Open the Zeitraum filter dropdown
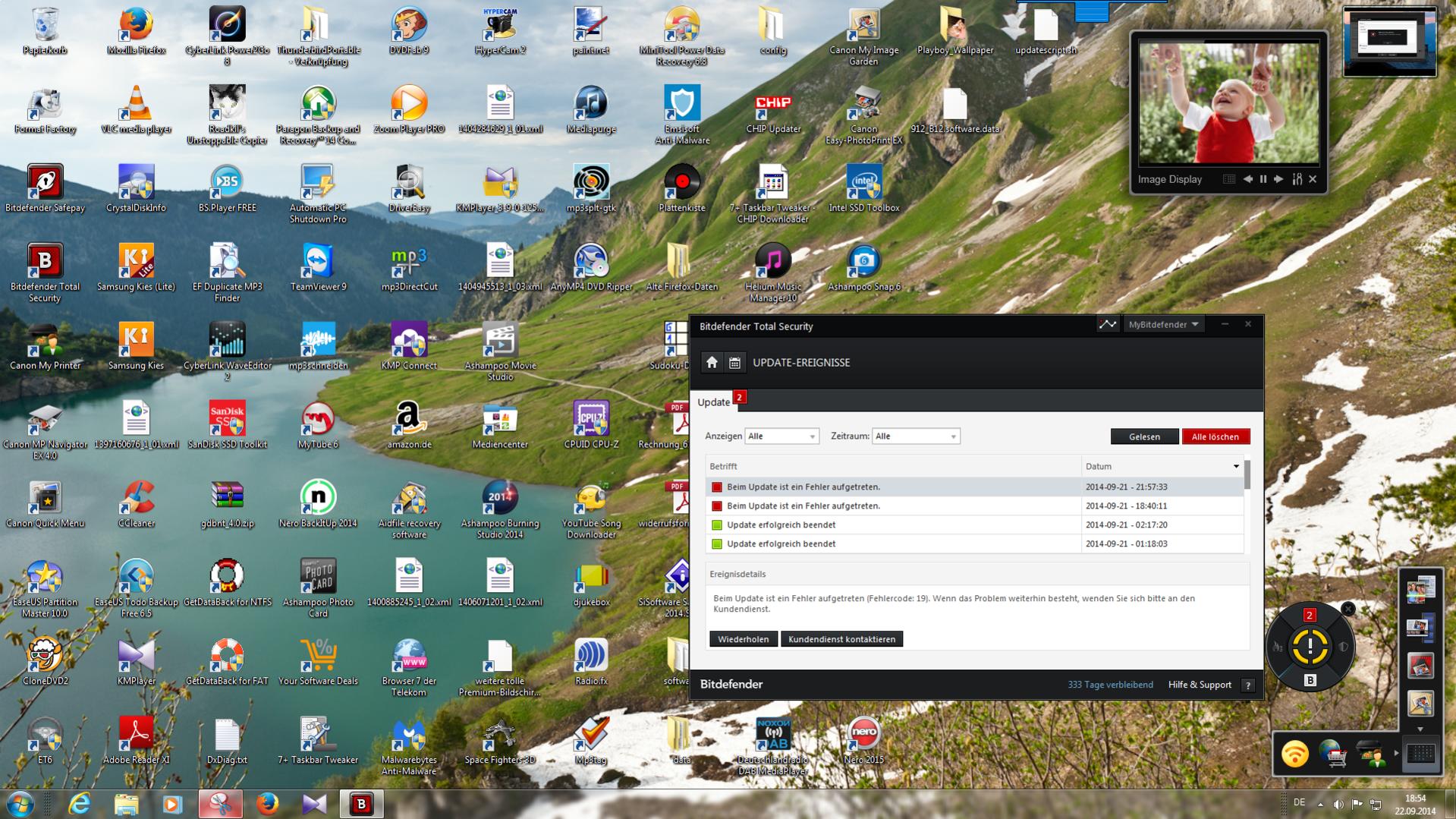Screen dimensions: 1456x819 click(x=916, y=436)
